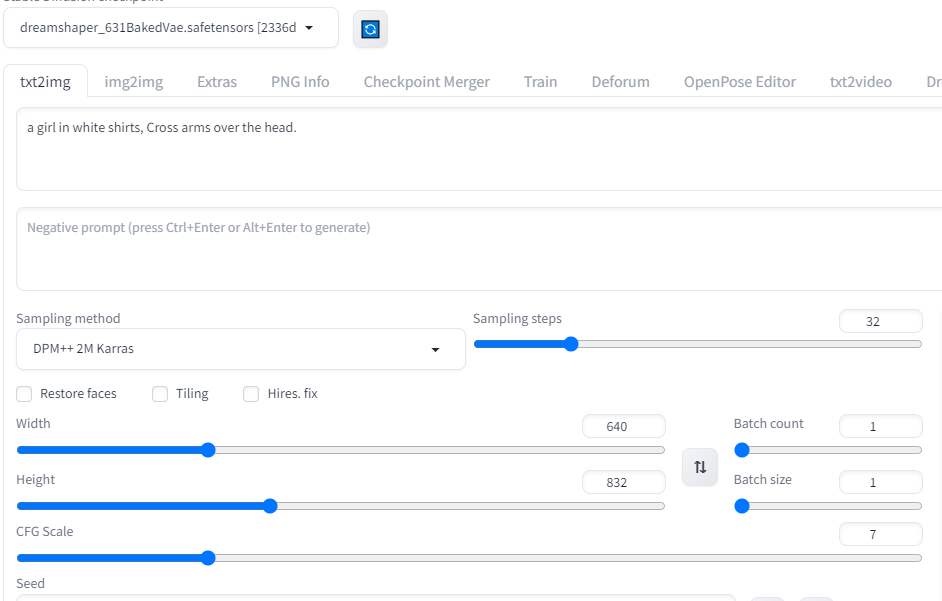Open the Train tab

point(541,82)
